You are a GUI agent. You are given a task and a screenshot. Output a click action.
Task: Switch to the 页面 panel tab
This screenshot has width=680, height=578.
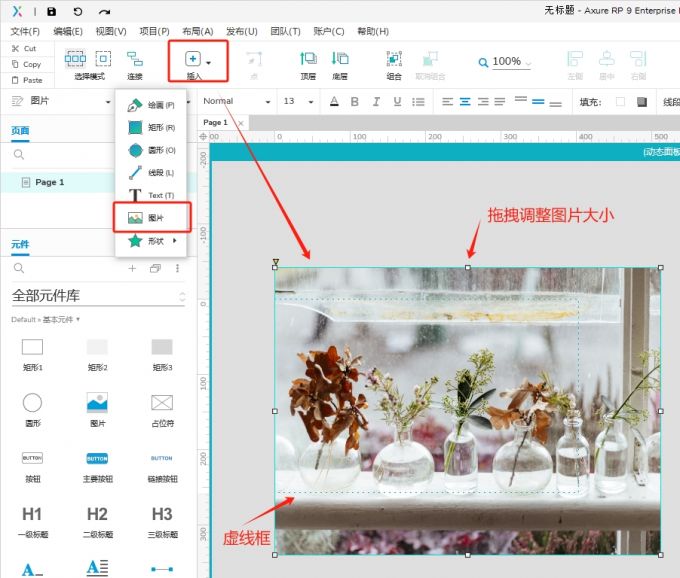click(20, 131)
